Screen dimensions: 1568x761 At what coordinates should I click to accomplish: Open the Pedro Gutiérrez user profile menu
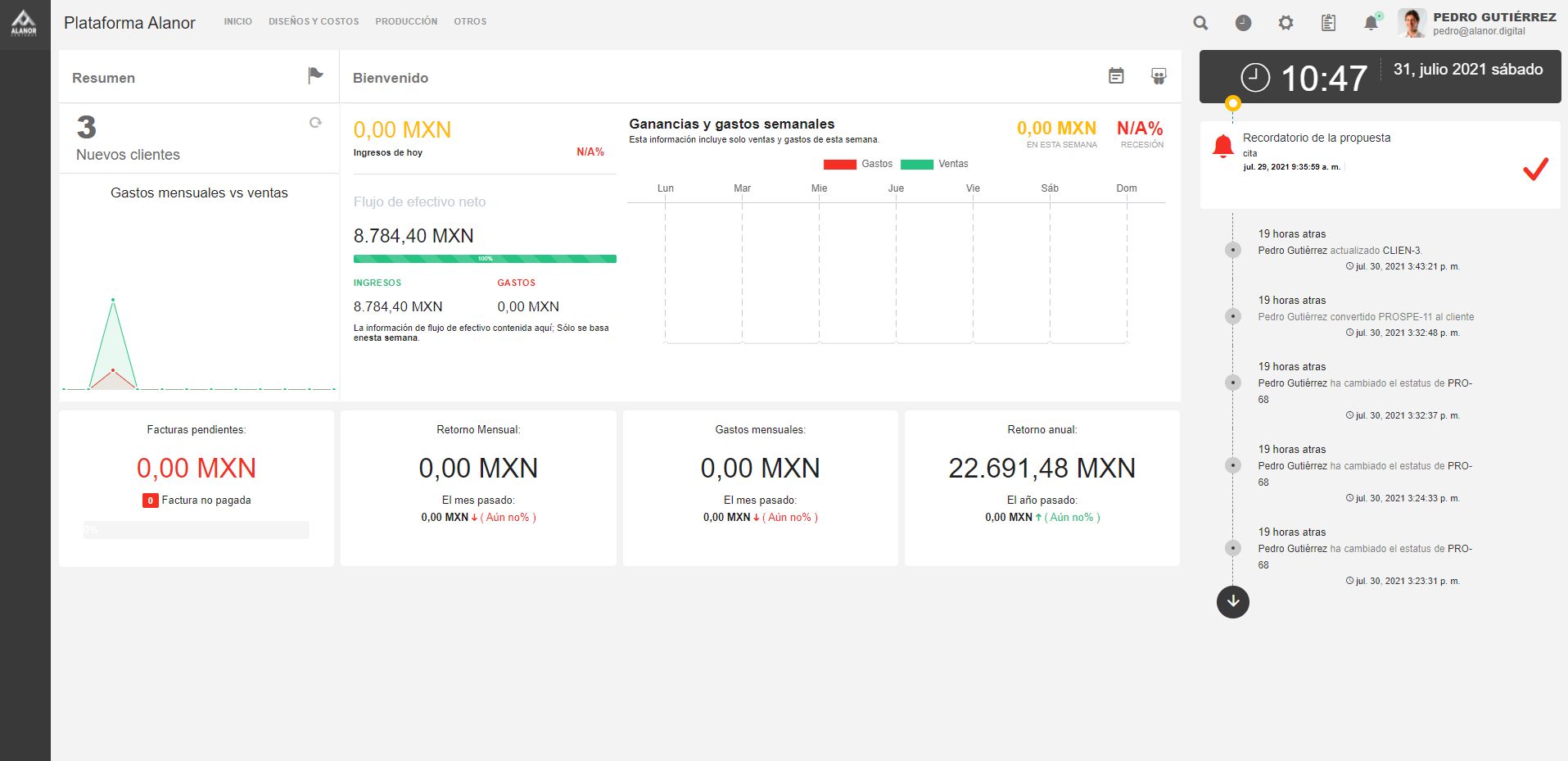1476,23
